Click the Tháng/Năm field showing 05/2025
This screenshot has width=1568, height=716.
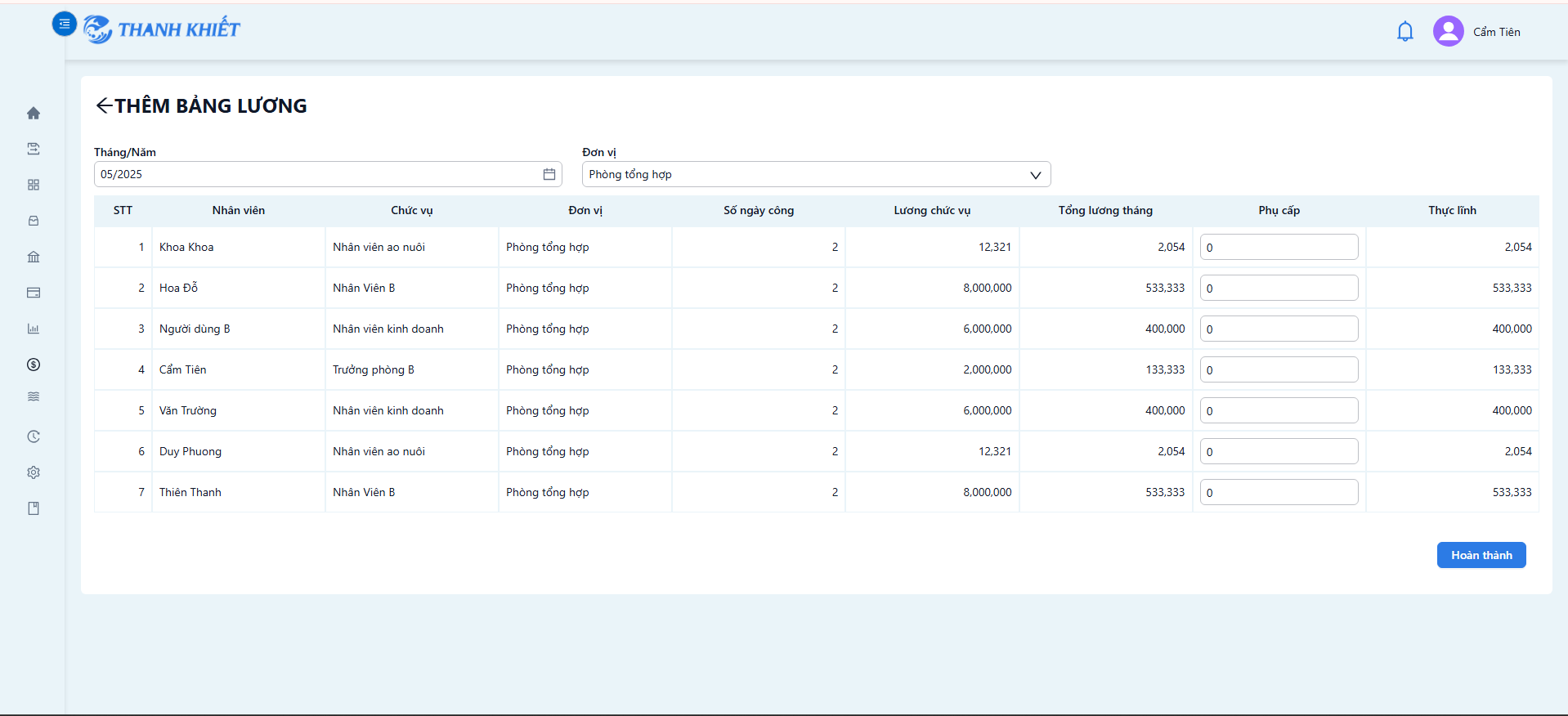point(328,174)
